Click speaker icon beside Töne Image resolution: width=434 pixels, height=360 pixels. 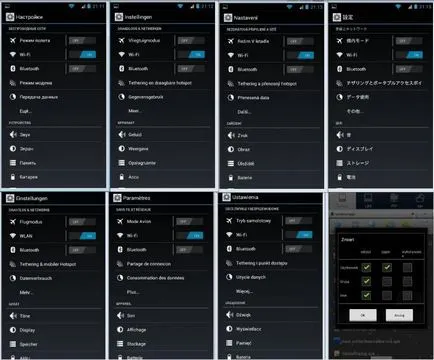coord(13,316)
